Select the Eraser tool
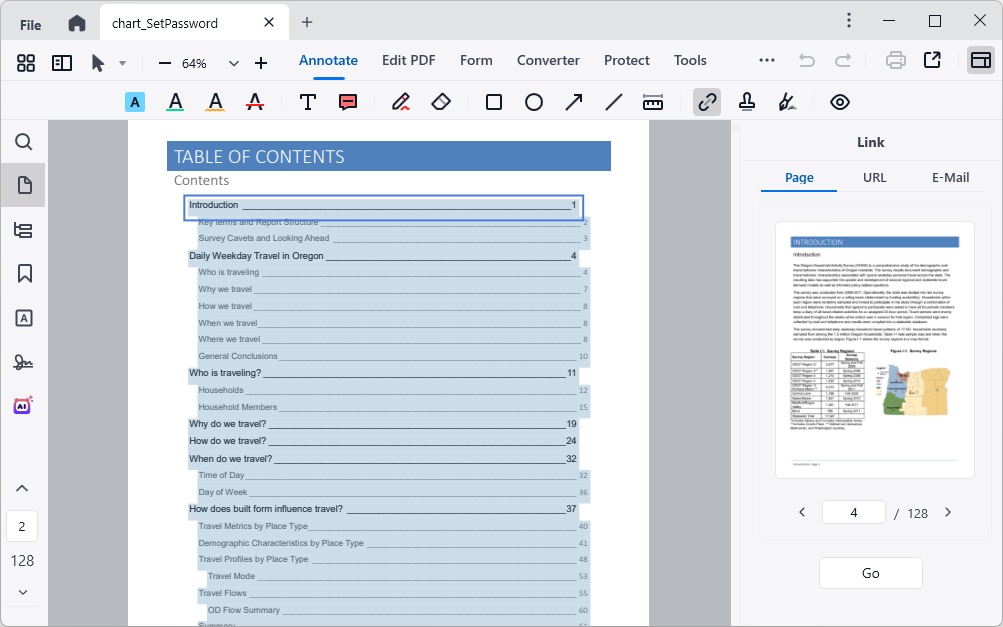The image size is (1003, 627). pos(441,101)
